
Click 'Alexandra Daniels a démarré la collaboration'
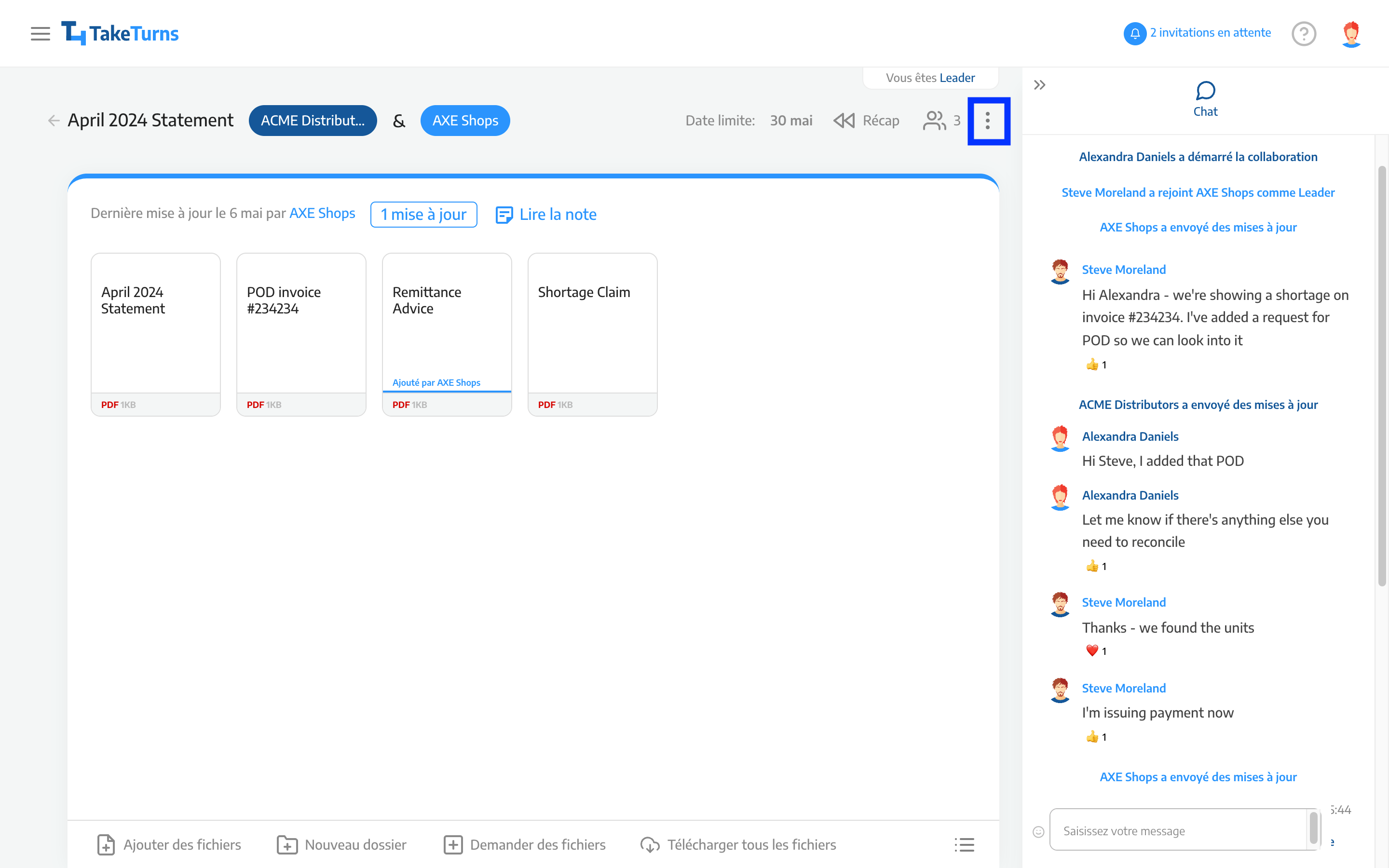(x=1198, y=157)
